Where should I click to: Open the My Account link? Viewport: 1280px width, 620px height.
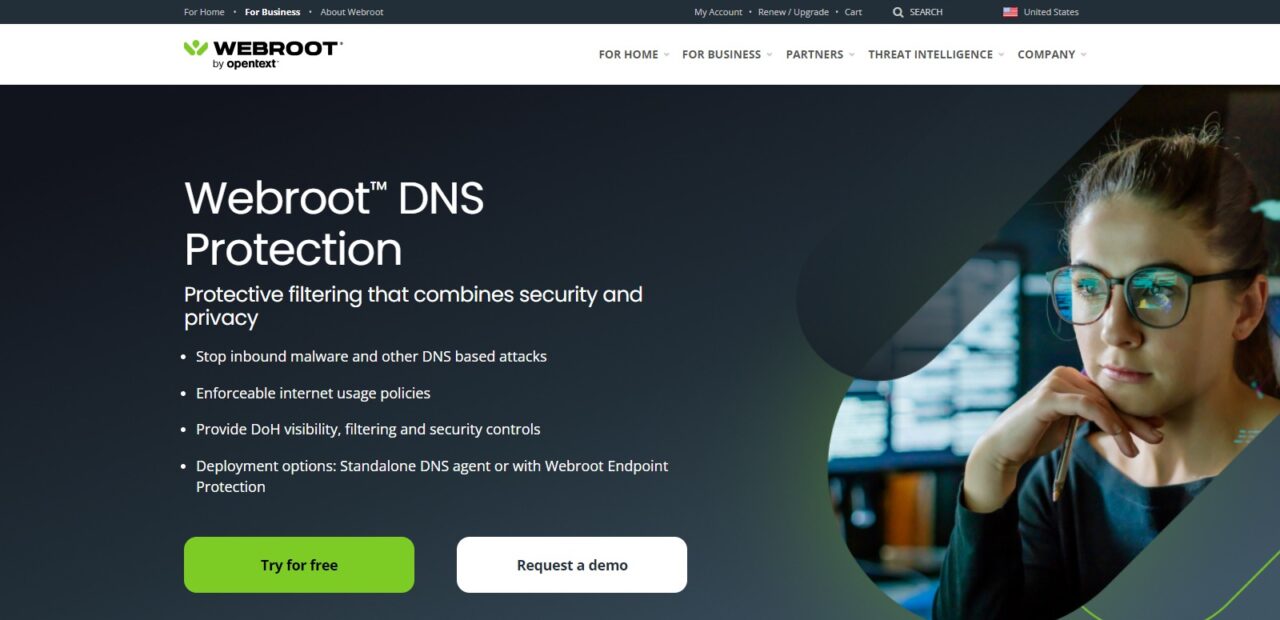tap(718, 12)
